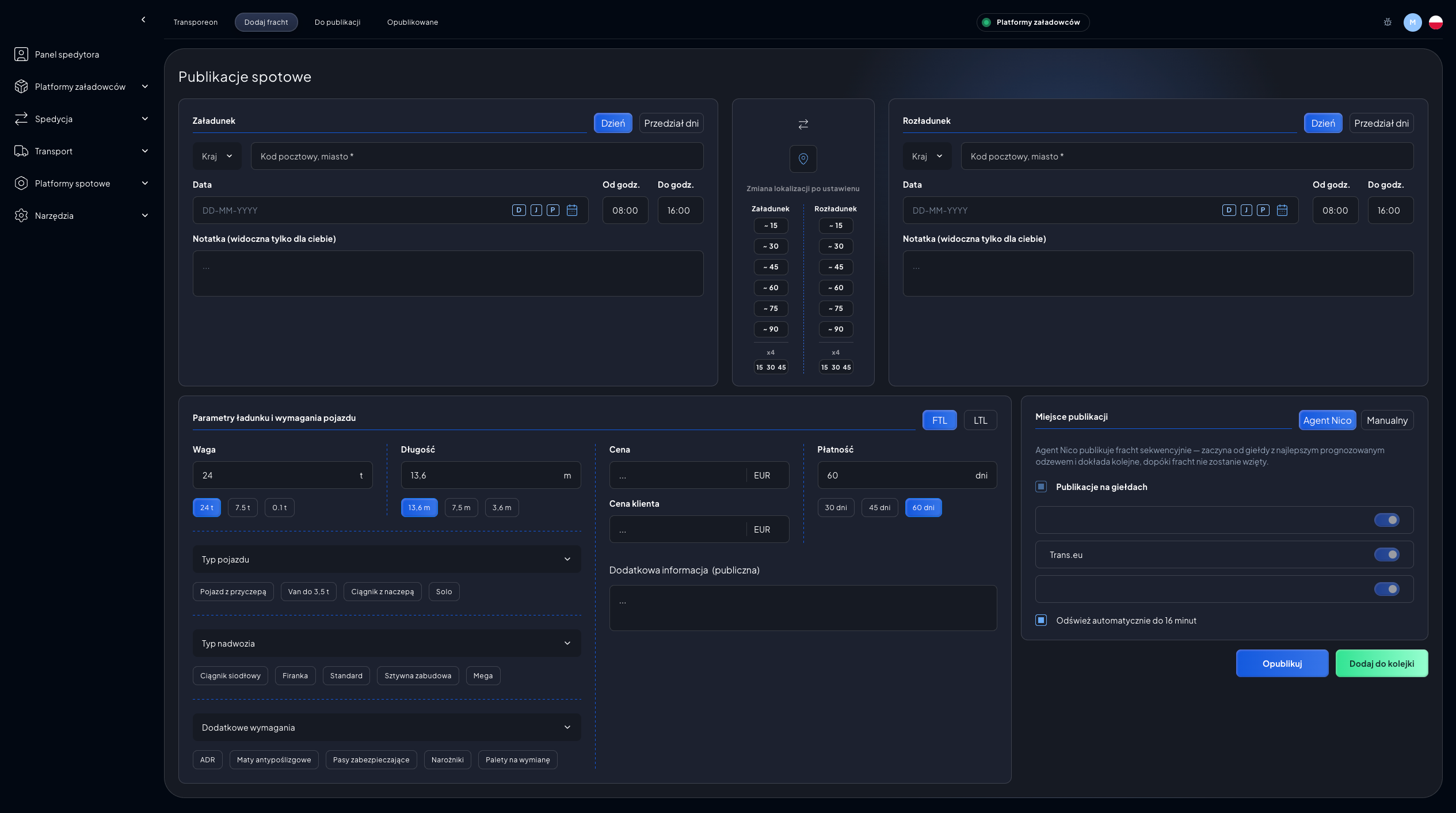Image resolution: width=1456 pixels, height=813 pixels.
Task: Swap loading and unloading locations
Action: coord(803,124)
